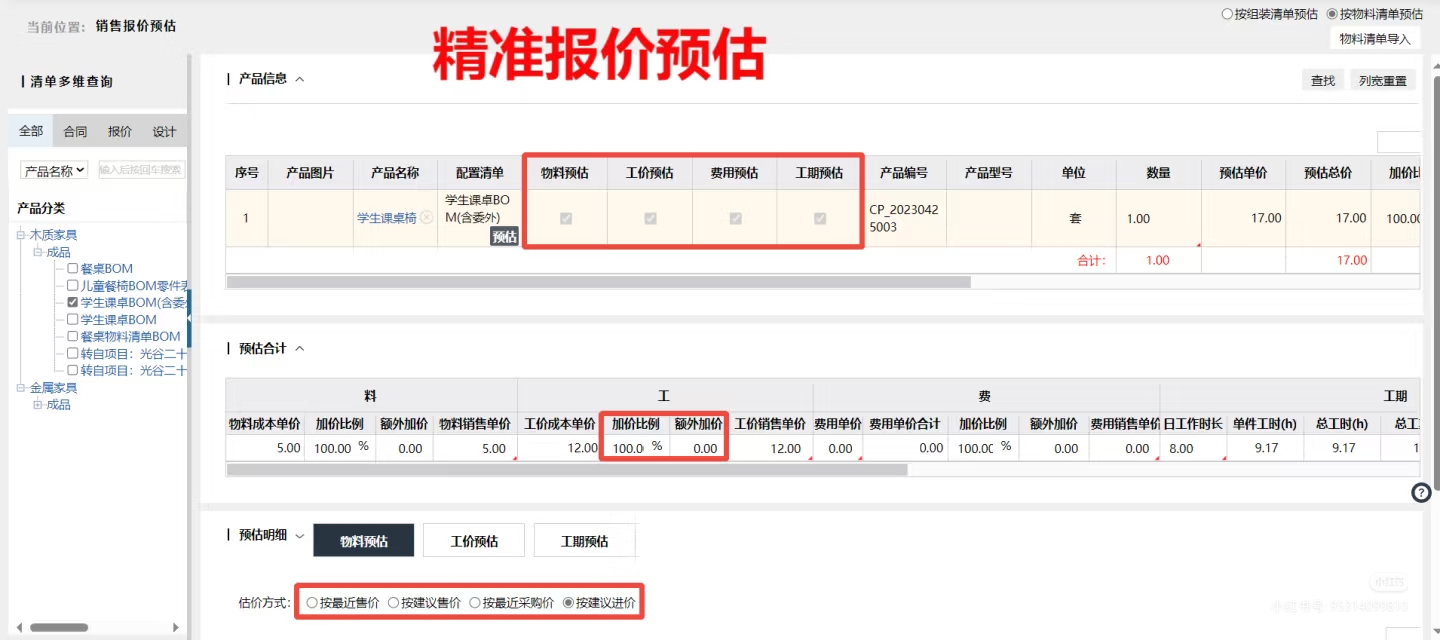
Task: Select the 按组装清单预估 radio option
Action: point(1228,14)
